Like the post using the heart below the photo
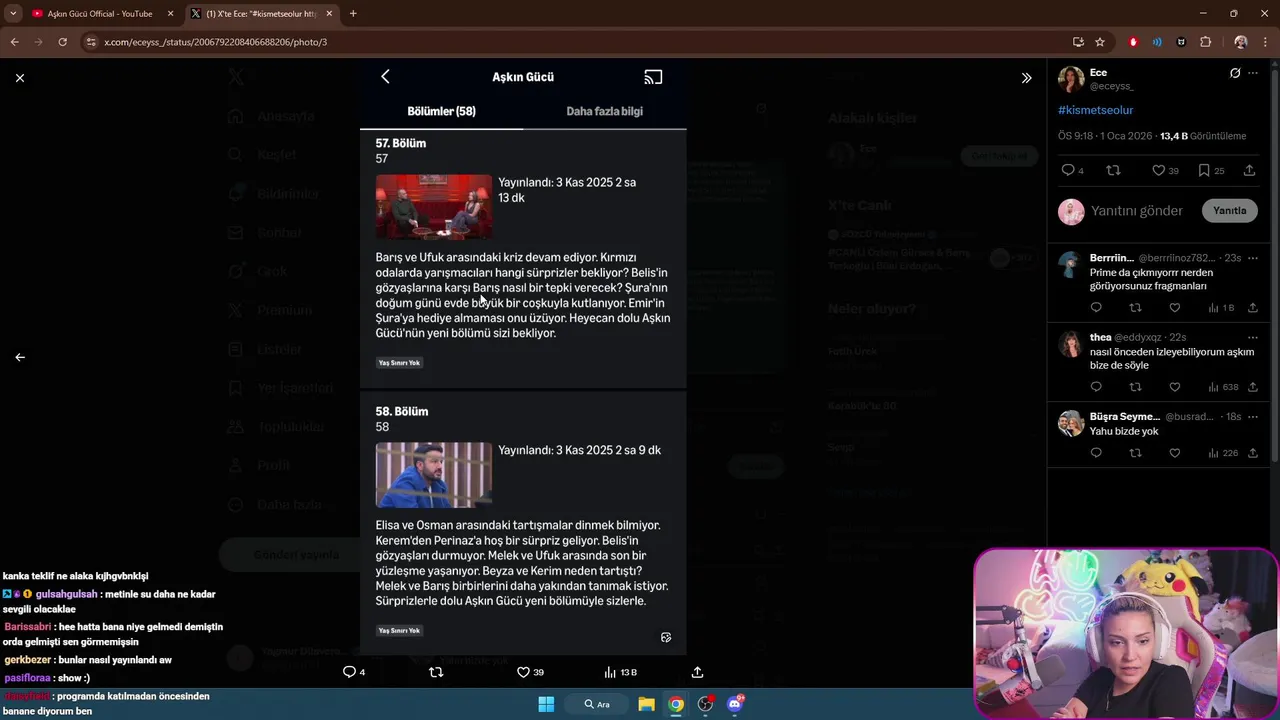The image size is (1280, 720). tap(530, 672)
